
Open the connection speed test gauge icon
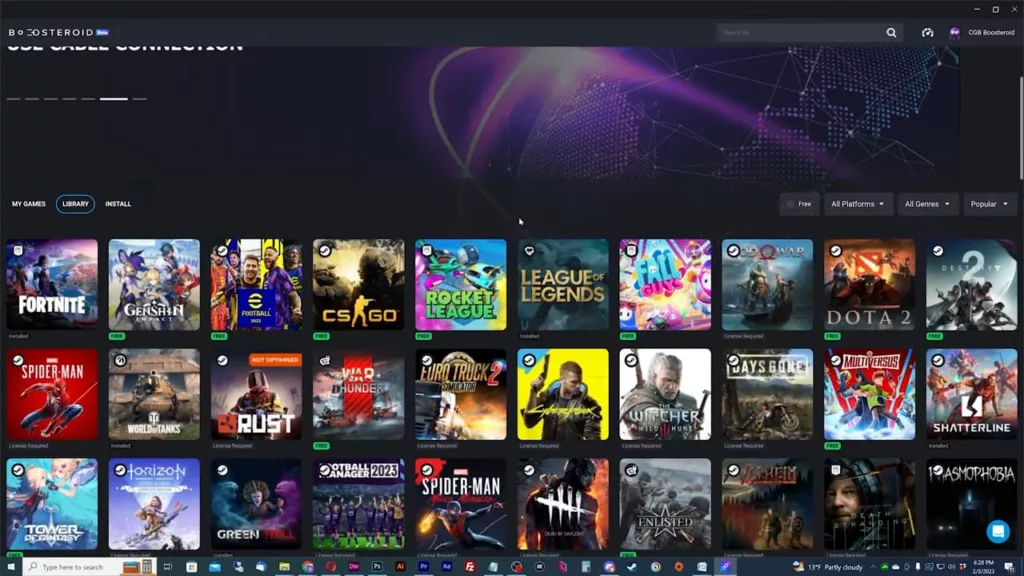[x=927, y=33]
